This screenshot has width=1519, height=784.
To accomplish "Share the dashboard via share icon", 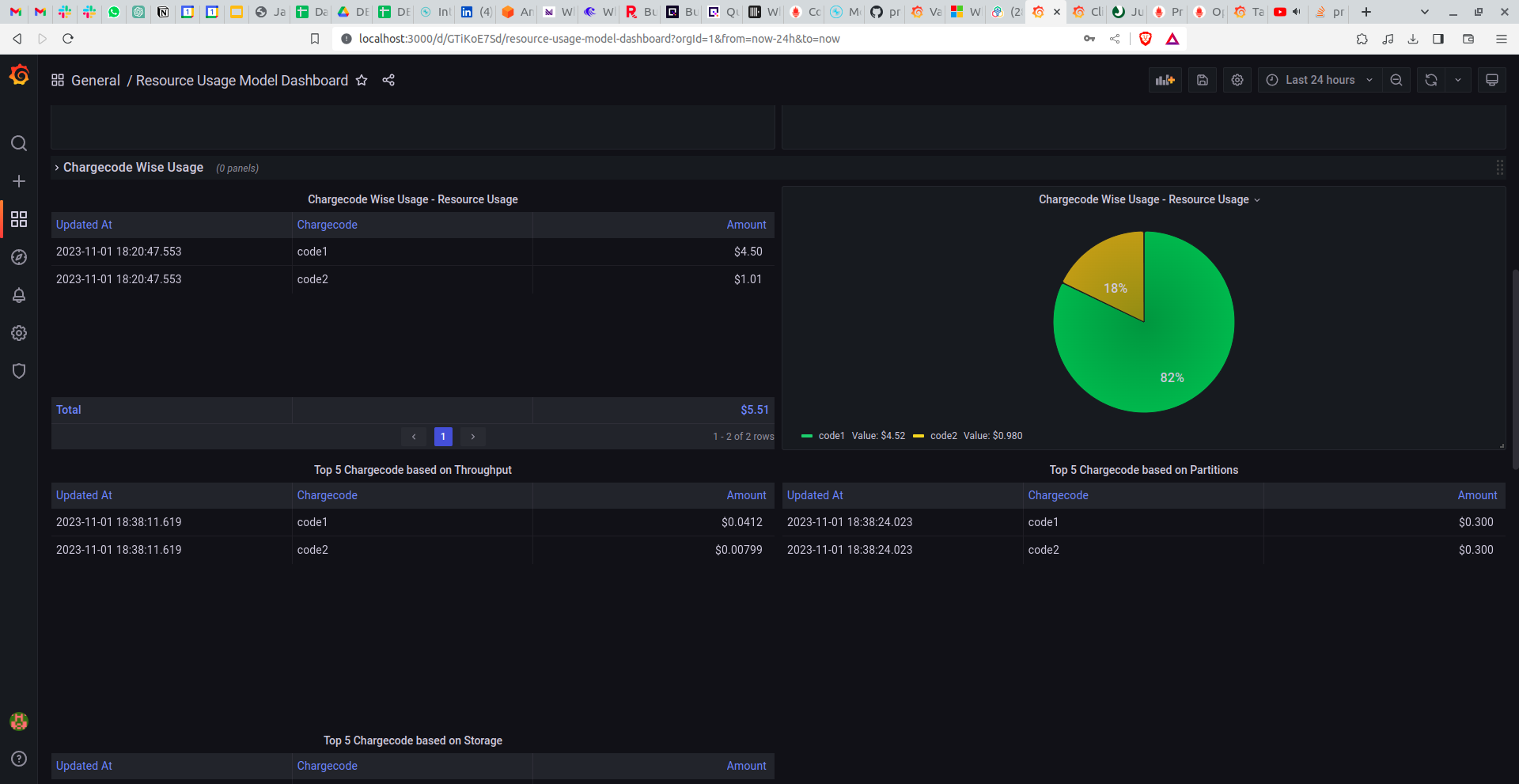I will click(x=388, y=80).
